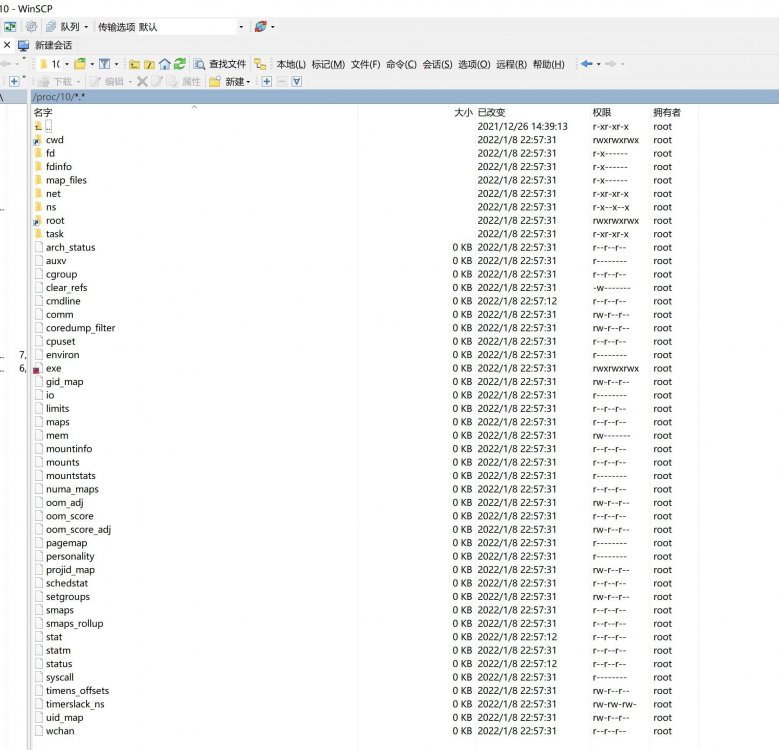Open preferences gear icon

click(x=31, y=26)
